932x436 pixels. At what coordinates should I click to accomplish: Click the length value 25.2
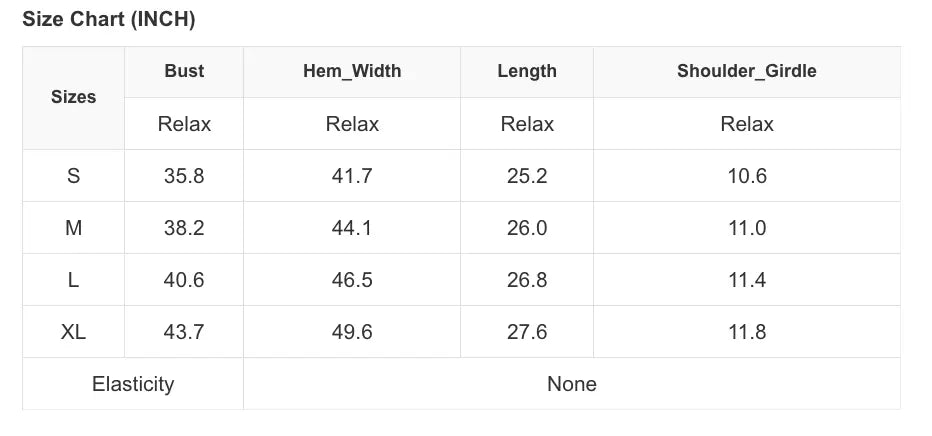tap(527, 176)
